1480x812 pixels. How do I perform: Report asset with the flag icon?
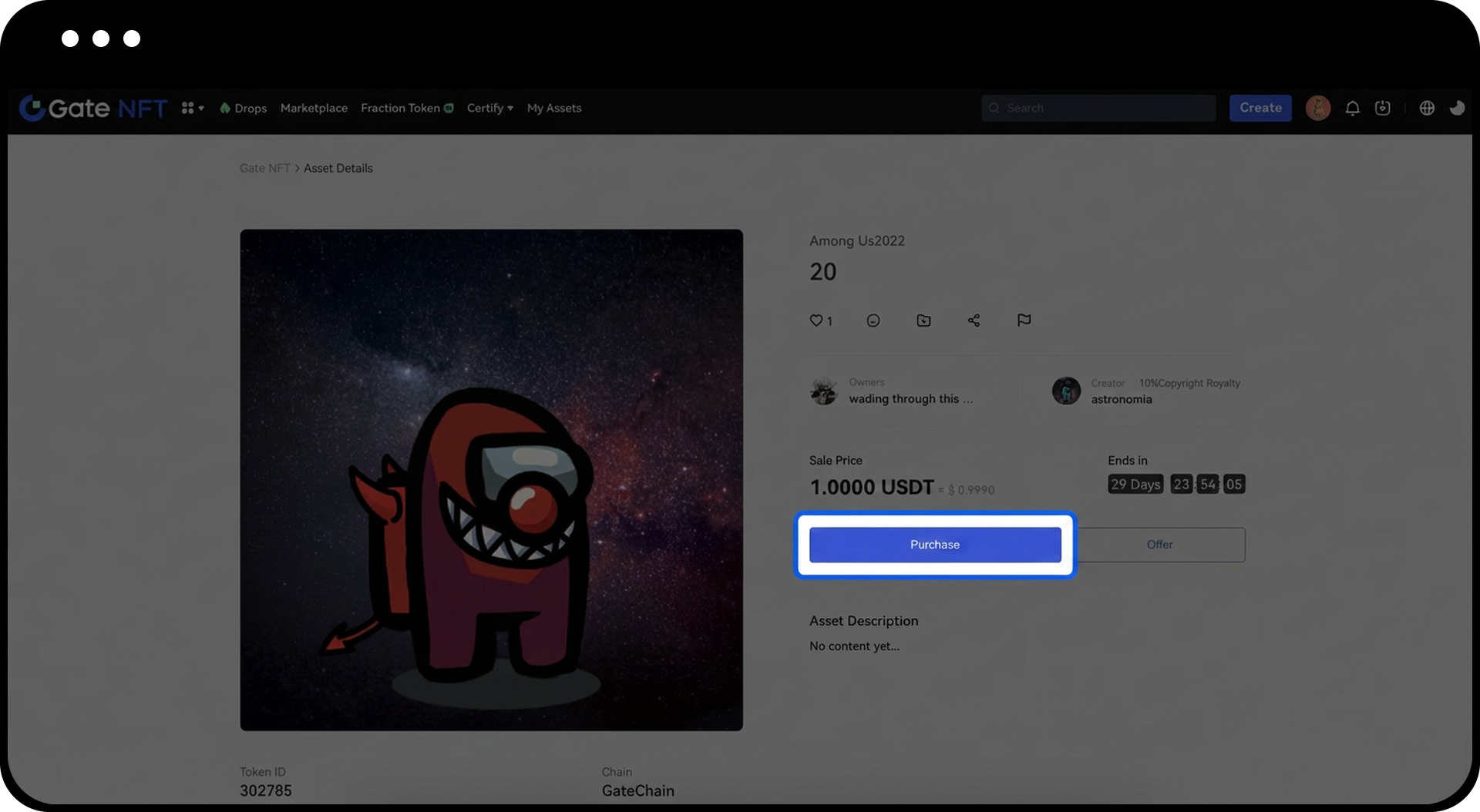coord(1024,320)
